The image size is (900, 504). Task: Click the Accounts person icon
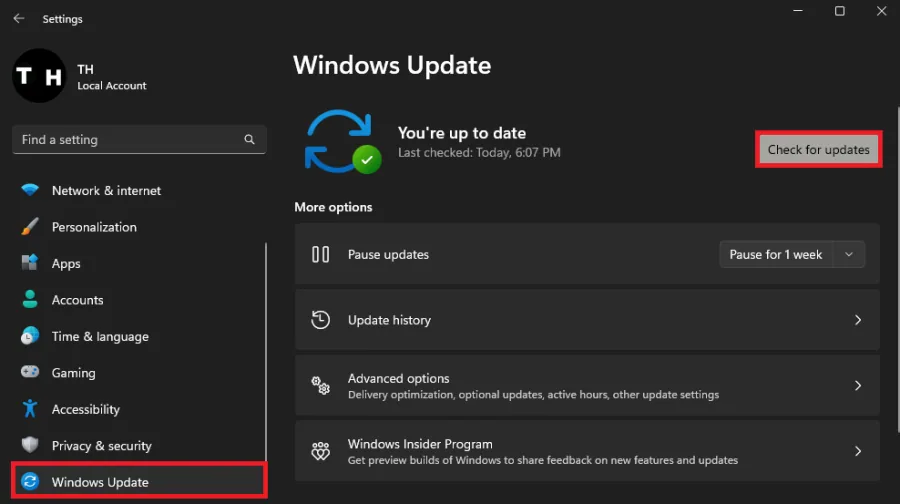click(30, 299)
